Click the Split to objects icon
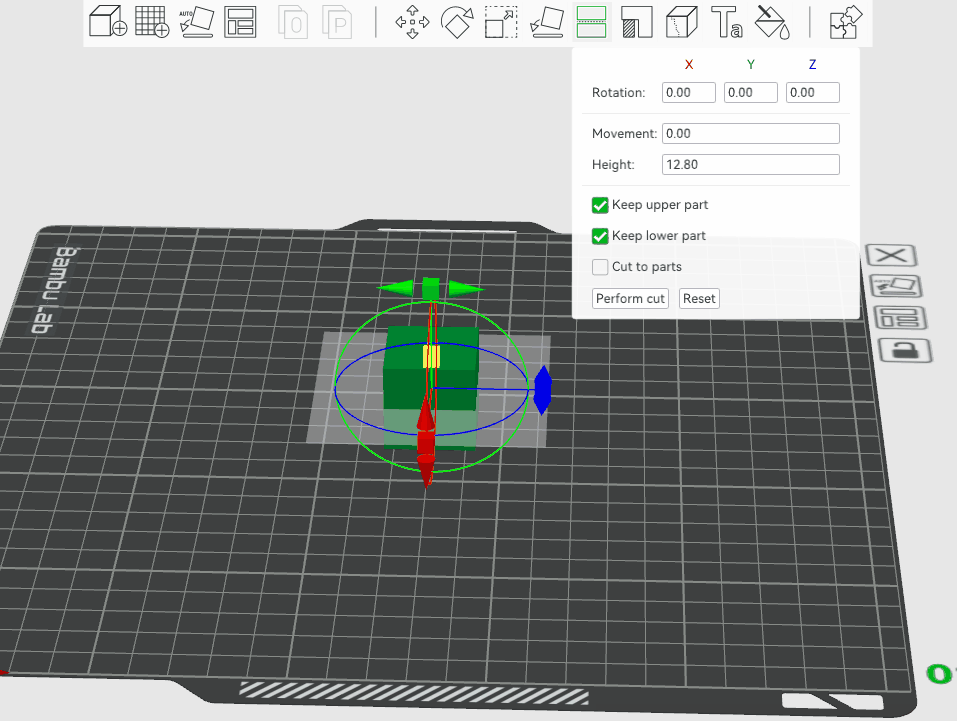 (293, 23)
